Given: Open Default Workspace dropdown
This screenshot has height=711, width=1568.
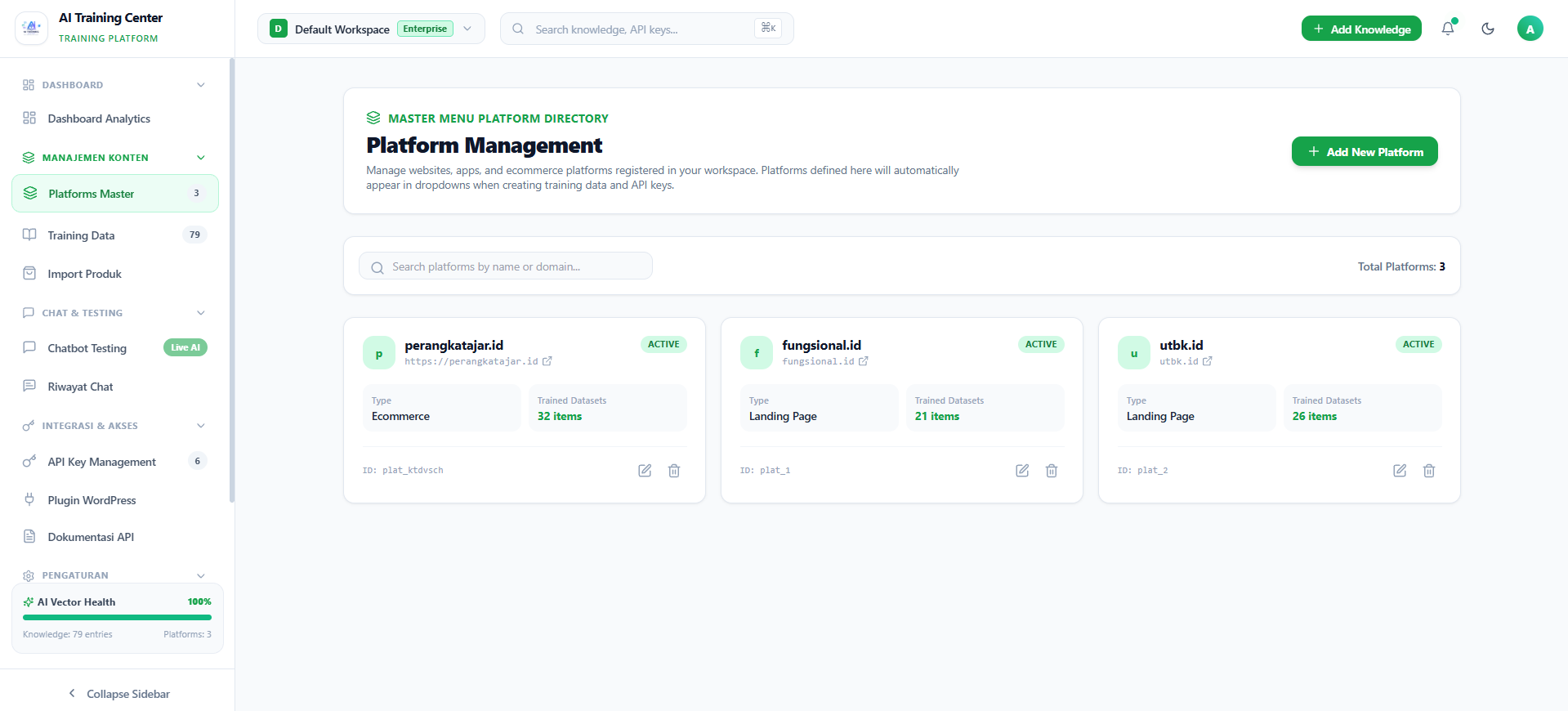Looking at the screenshot, I should click(371, 29).
